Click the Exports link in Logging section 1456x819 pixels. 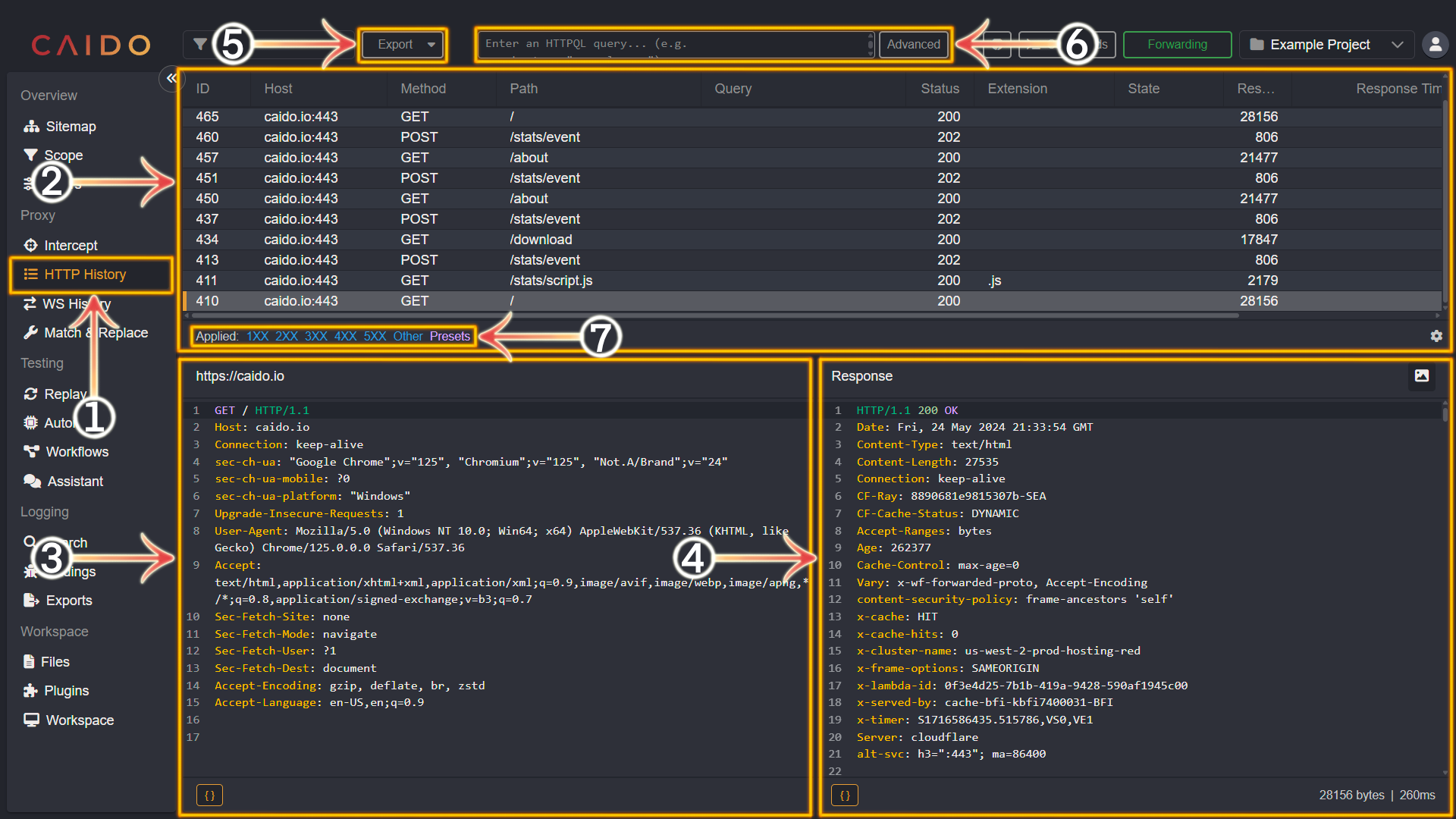70,600
